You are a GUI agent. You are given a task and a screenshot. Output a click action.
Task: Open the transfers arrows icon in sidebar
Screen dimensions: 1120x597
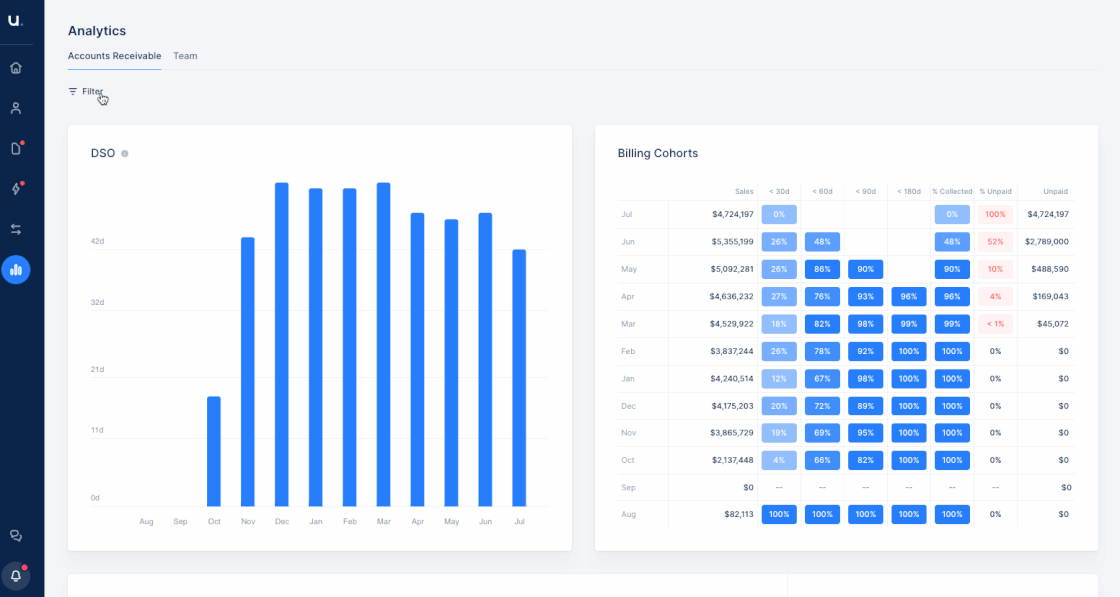click(16, 229)
